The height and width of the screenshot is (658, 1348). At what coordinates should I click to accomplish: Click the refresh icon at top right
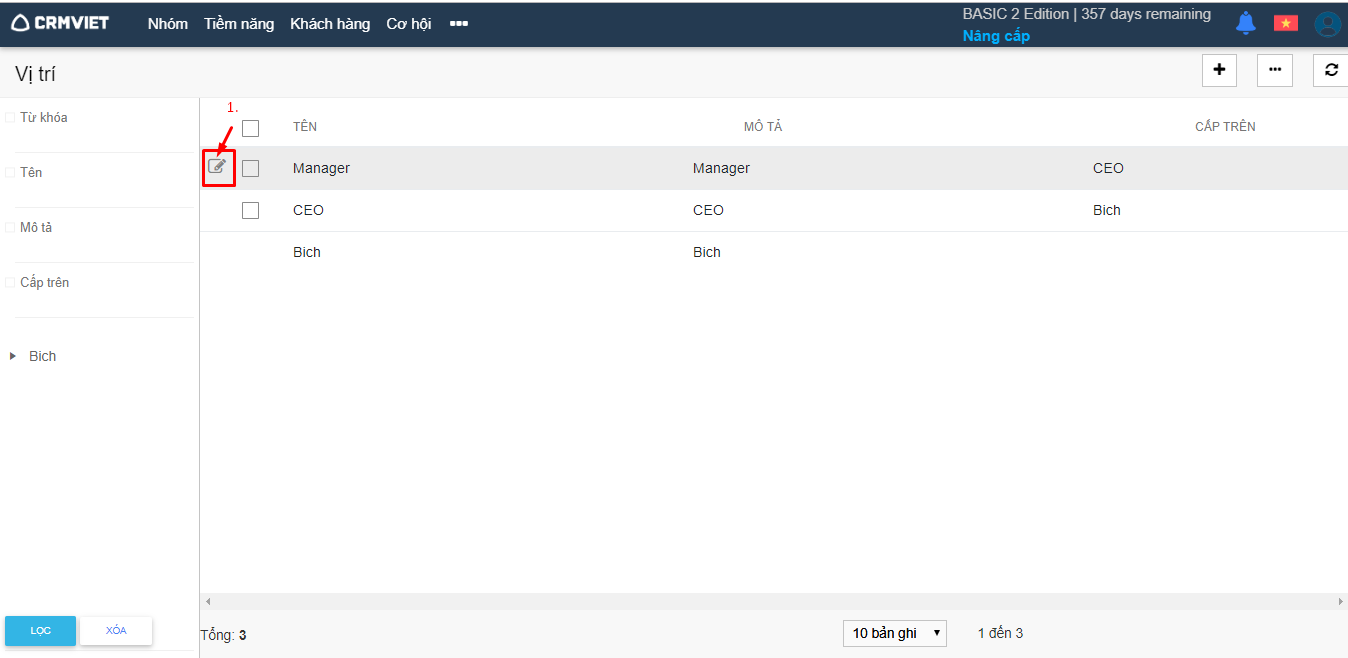[1330, 70]
